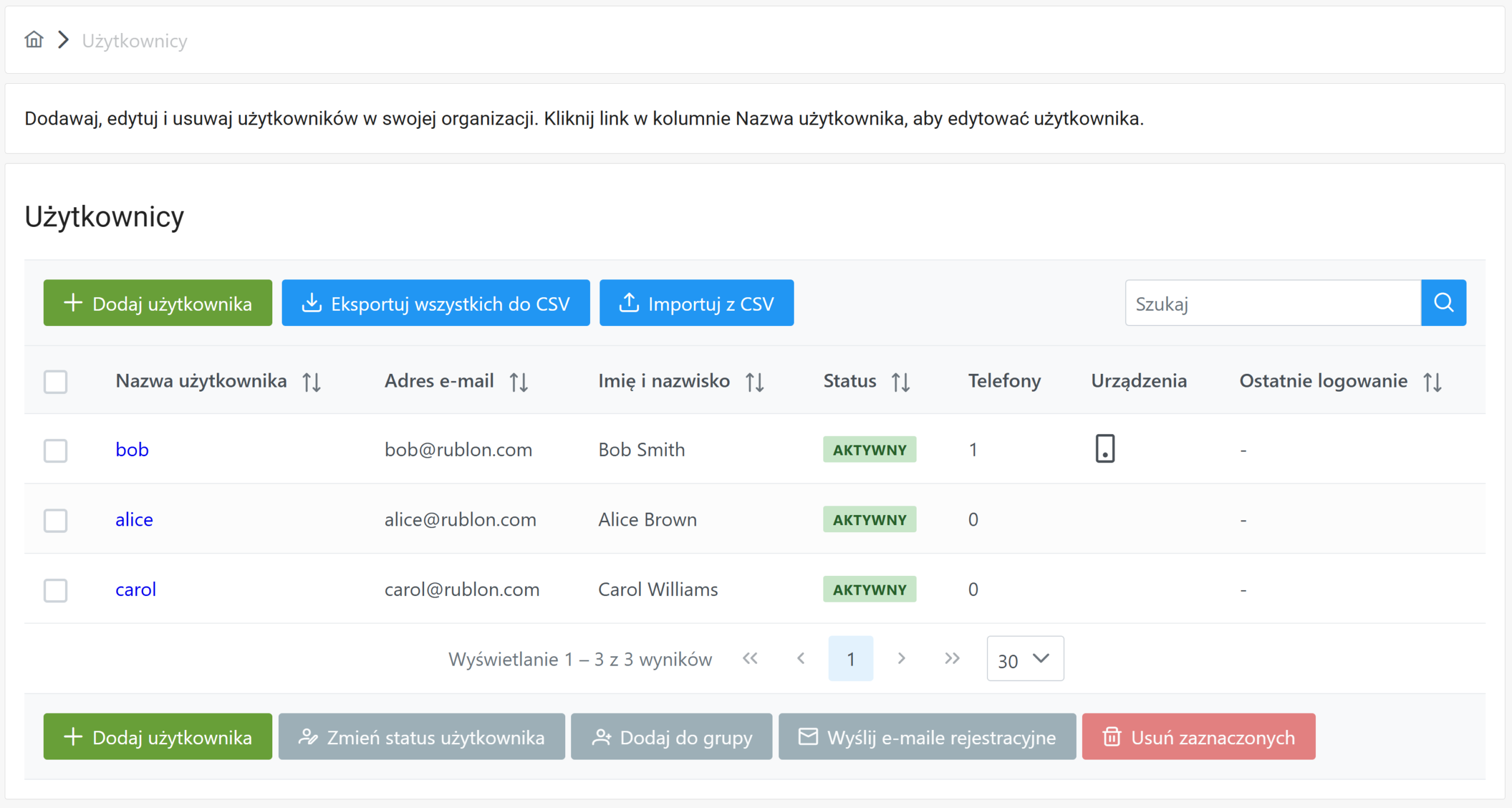Go to last page double-arrow
Screen dimensions: 1512x808
pyautogui.click(x=951, y=658)
